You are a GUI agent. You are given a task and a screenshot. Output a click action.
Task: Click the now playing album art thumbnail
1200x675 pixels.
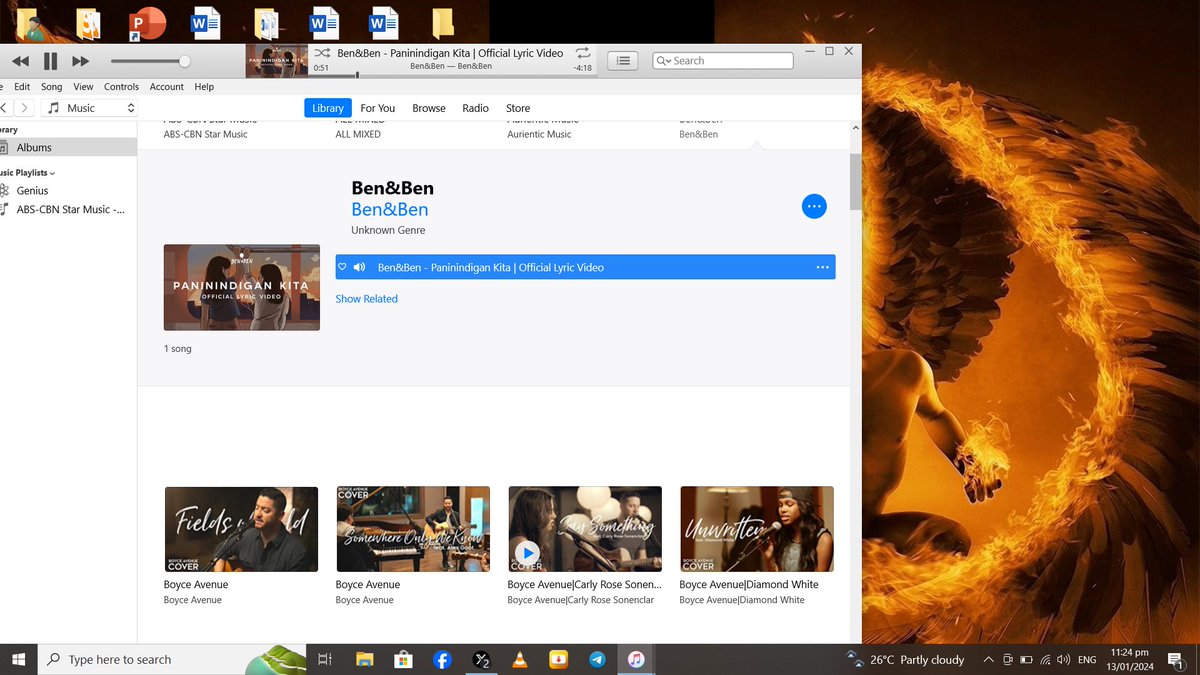pos(277,61)
